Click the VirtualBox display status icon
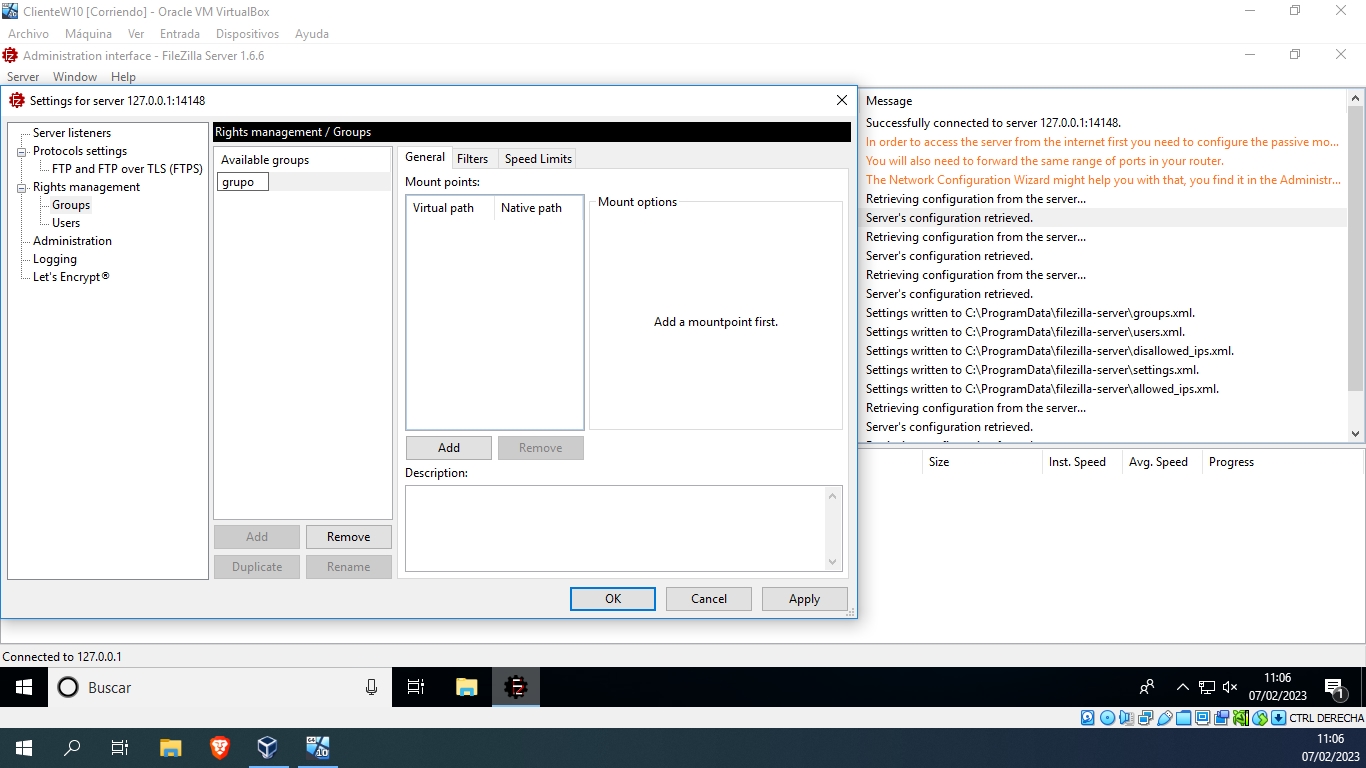1366x768 pixels. coord(1203,718)
